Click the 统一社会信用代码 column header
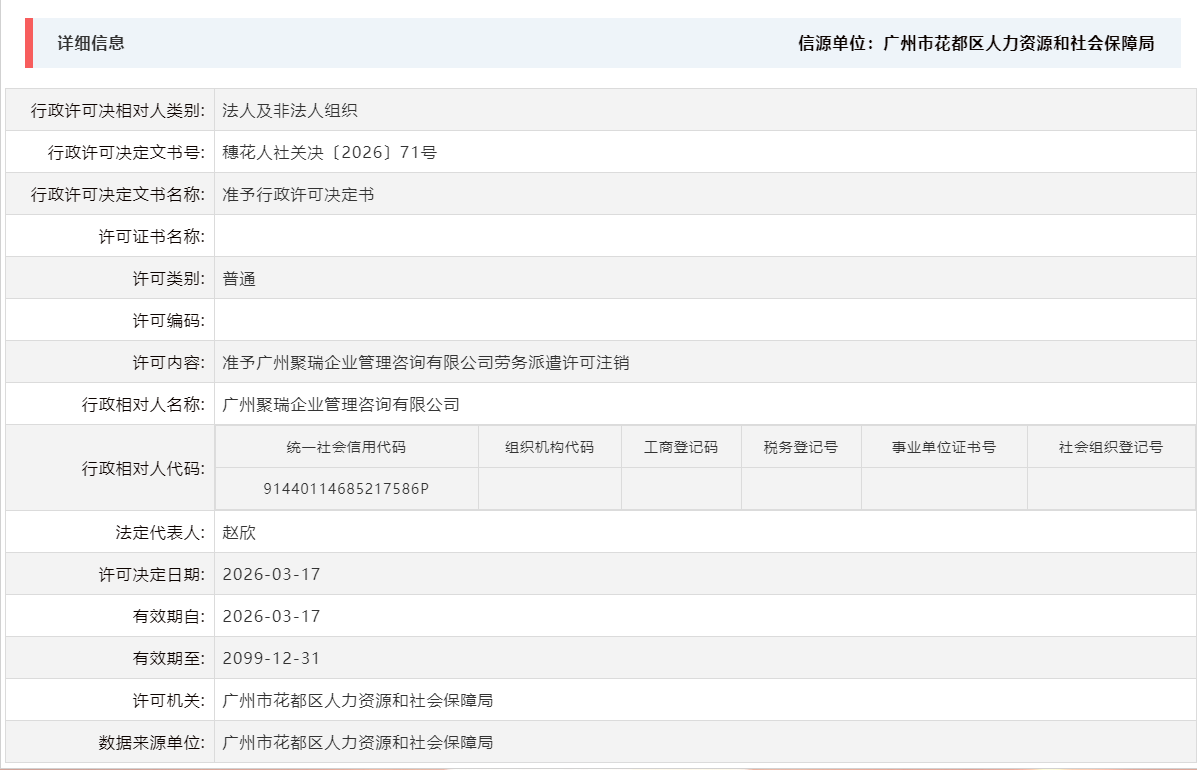This screenshot has width=1197, height=770. coord(347,447)
